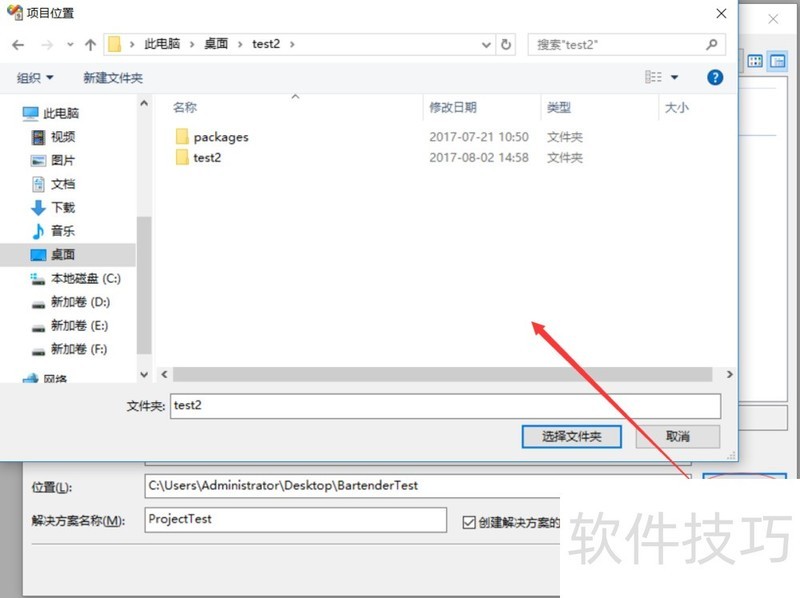Open the 视频 (Videos) sidebar item
The height and width of the screenshot is (598, 800).
pos(60,136)
